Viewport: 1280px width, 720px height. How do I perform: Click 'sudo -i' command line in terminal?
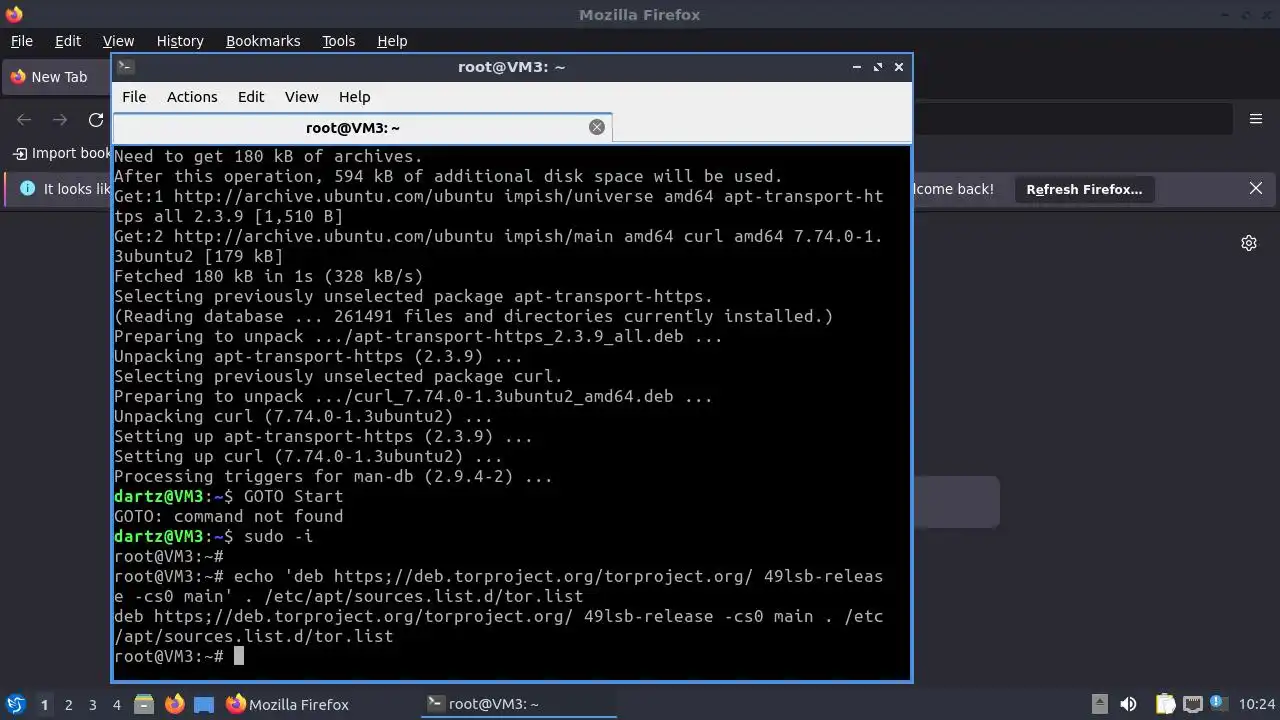pyautogui.click(x=279, y=536)
